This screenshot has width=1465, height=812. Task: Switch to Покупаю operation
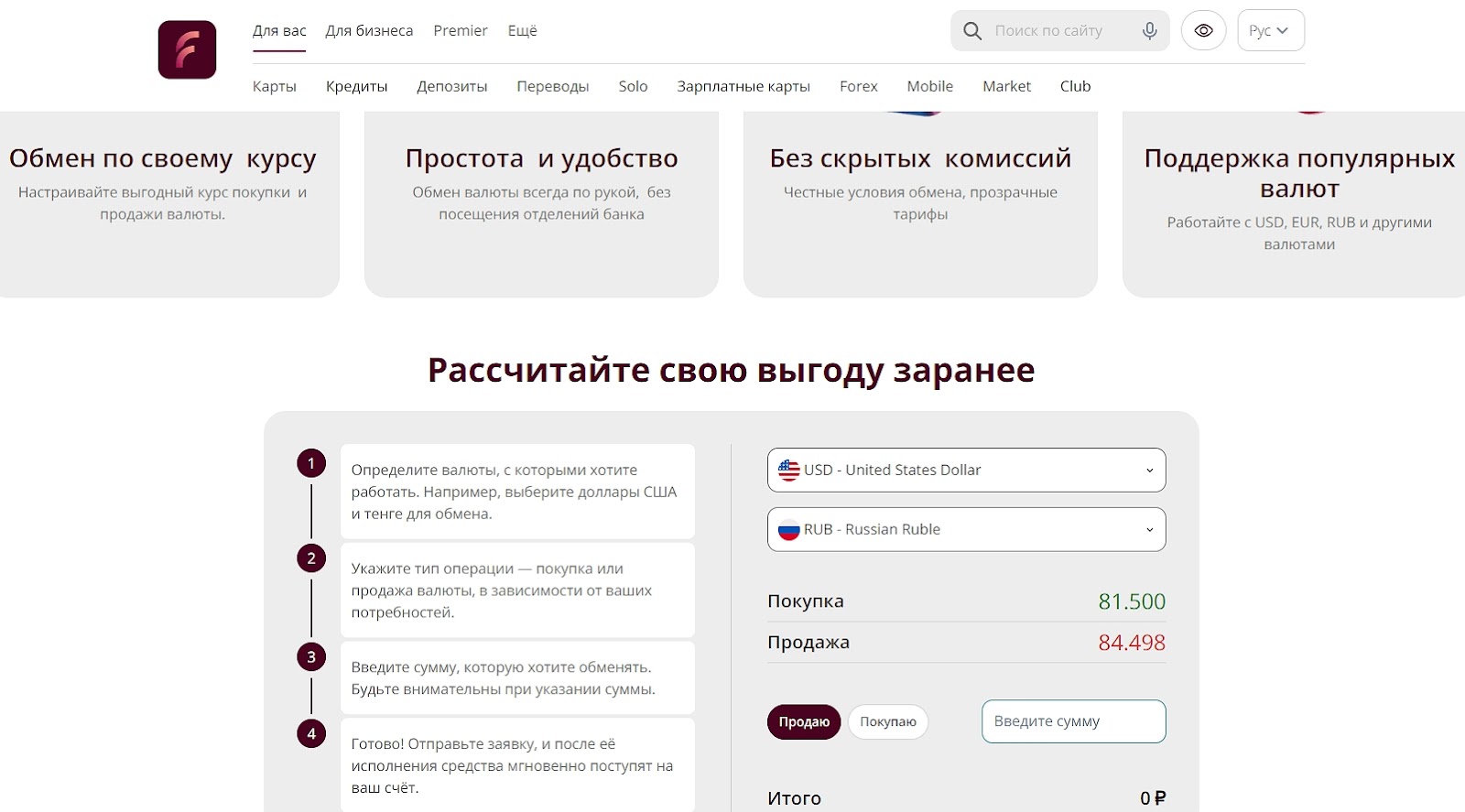tap(887, 722)
